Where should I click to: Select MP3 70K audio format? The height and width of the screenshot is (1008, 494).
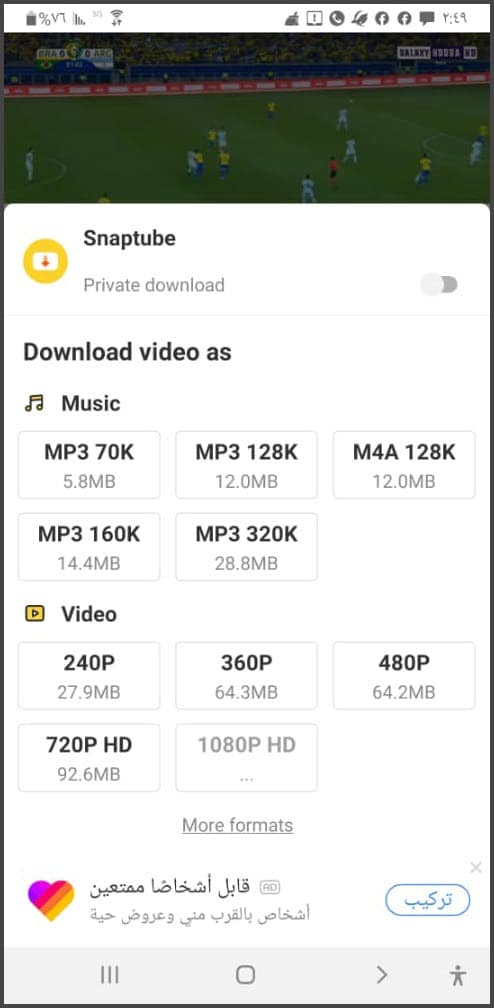point(89,465)
